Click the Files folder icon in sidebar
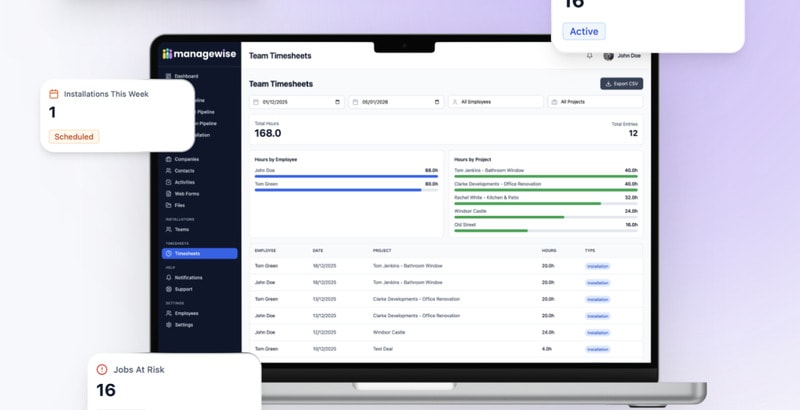800x410 pixels. point(168,205)
